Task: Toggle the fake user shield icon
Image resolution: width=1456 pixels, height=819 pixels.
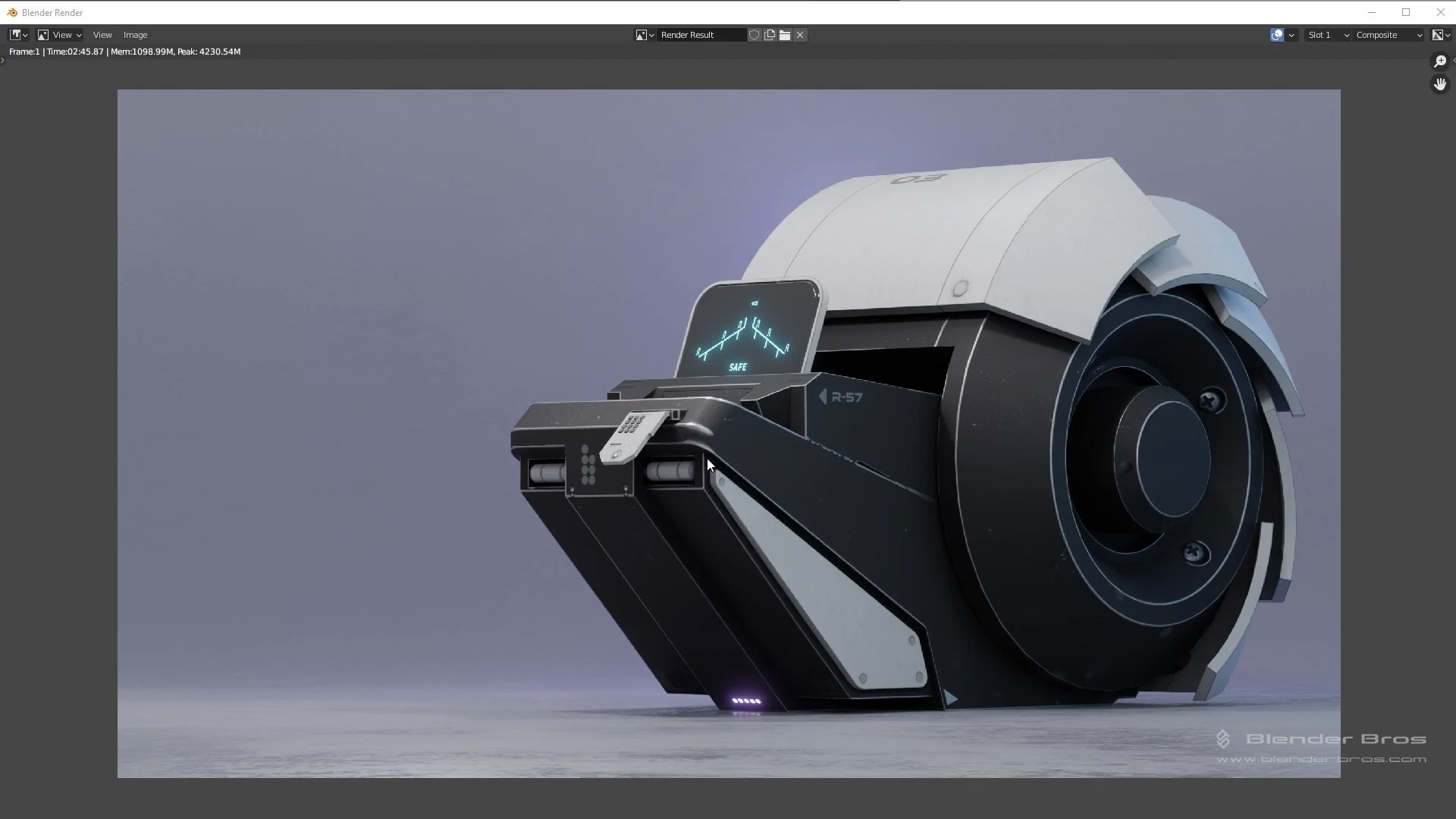Action: 754,35
